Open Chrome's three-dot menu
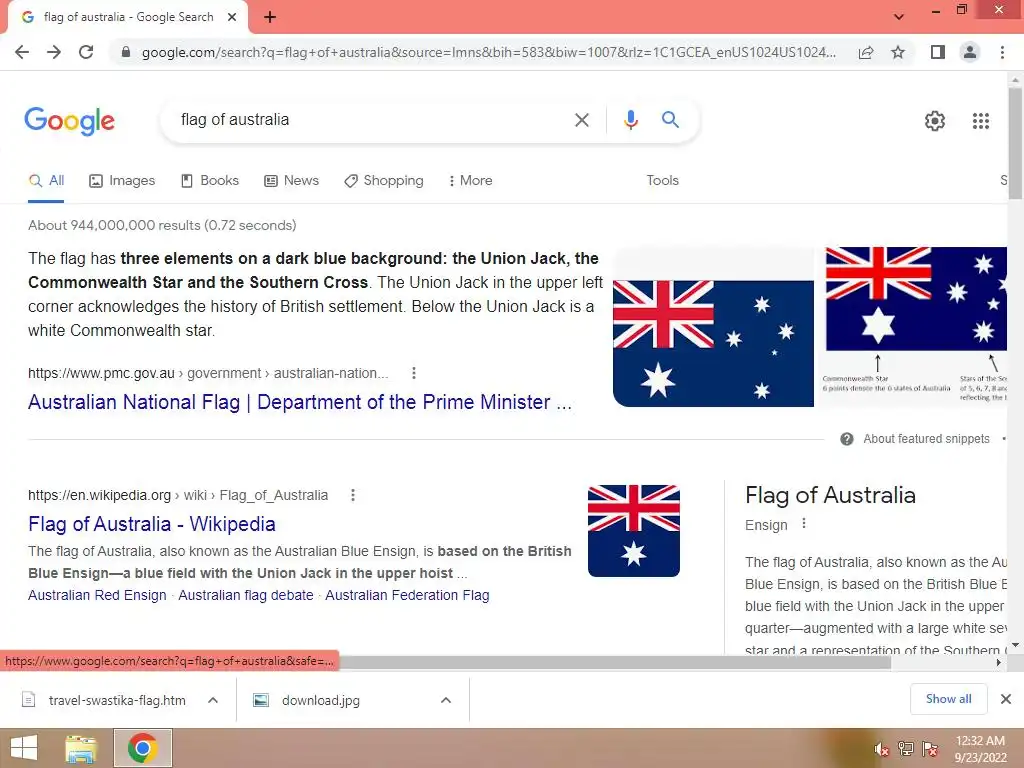The width and height of the screenshot is (1024, 768). [1002, 52]
